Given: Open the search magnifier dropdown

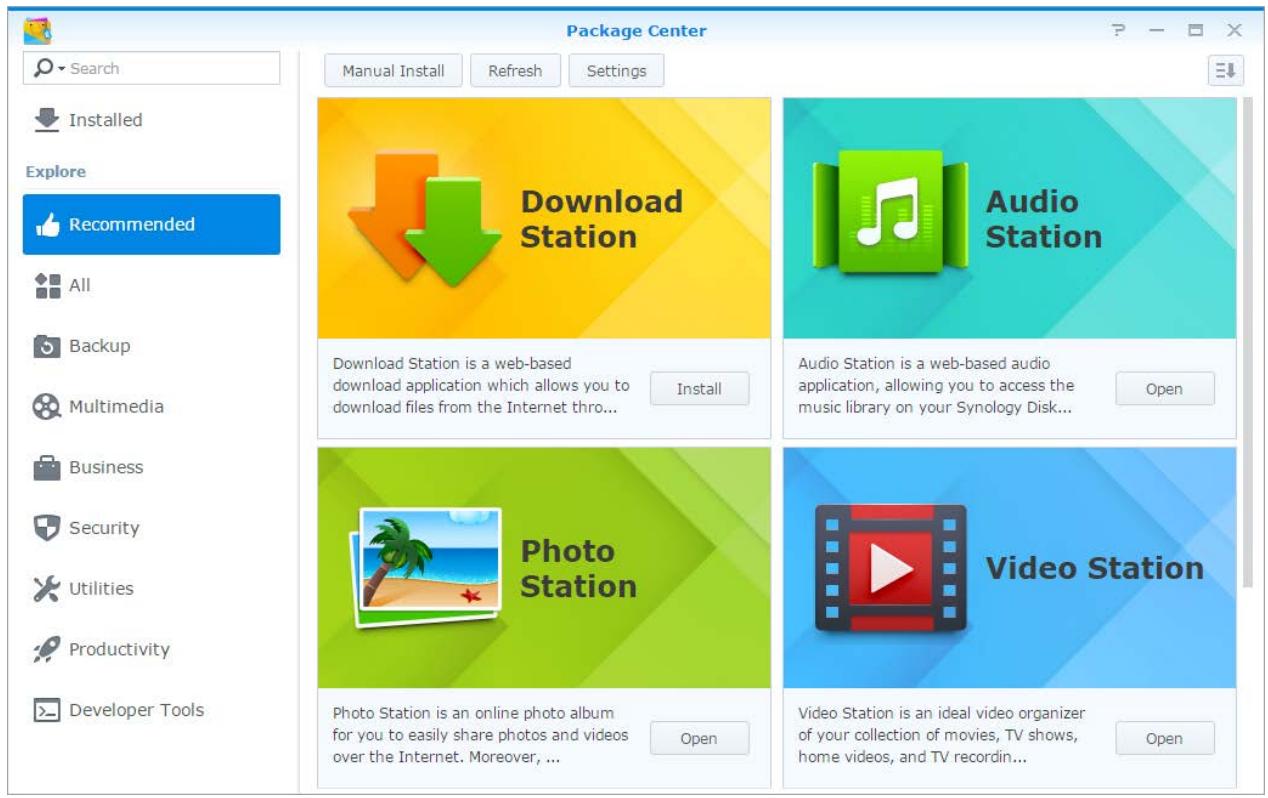Looking at the screenshot, I should [x=49, y=69].
